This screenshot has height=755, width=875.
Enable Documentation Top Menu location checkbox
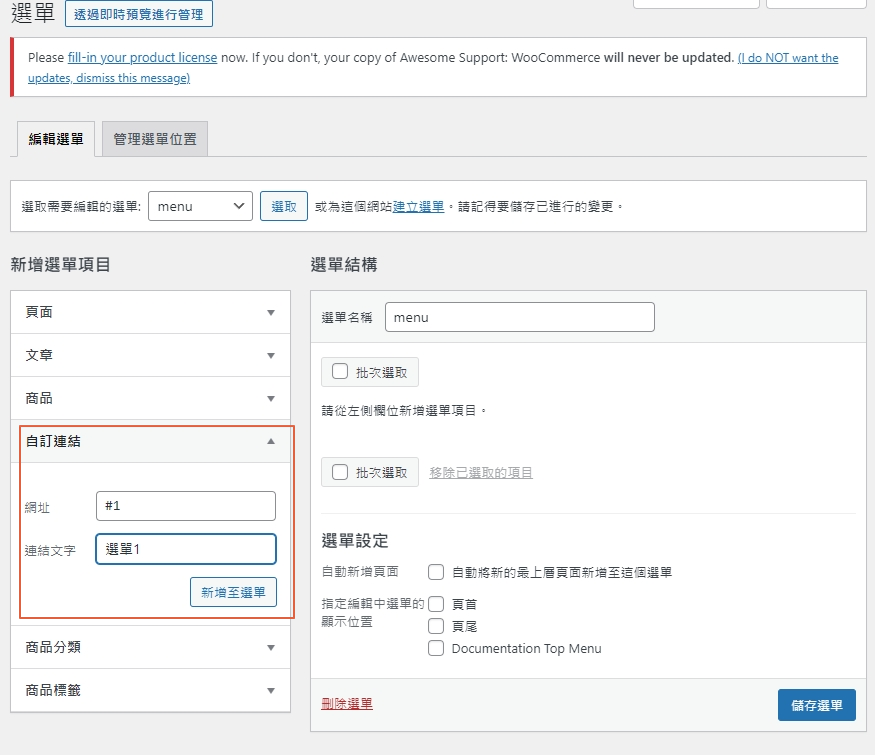coord(436,648)
